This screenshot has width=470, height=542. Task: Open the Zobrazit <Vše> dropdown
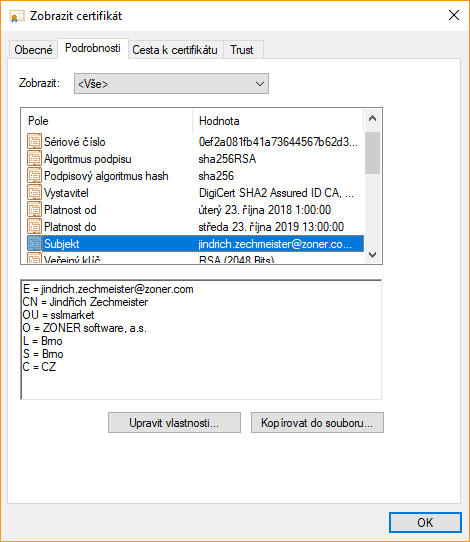(x=171, y=83)
